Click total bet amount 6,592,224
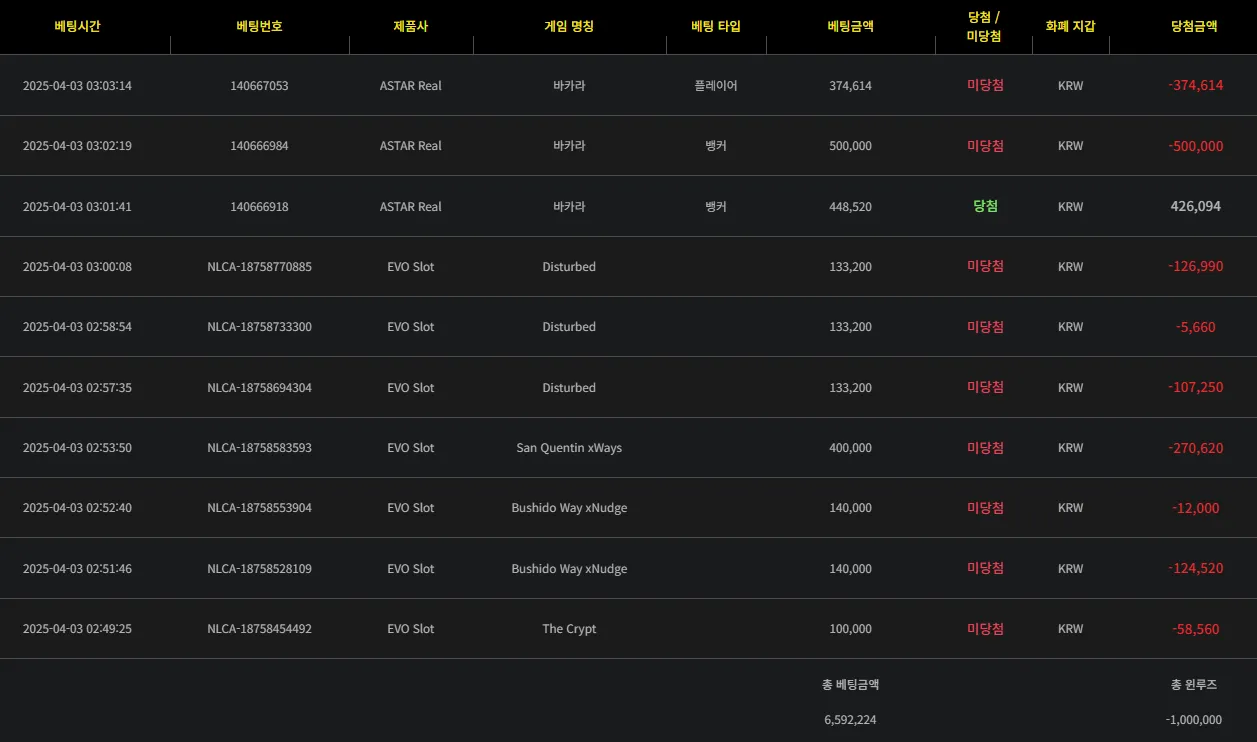The image size is (1257, 742). pos(851,720)
